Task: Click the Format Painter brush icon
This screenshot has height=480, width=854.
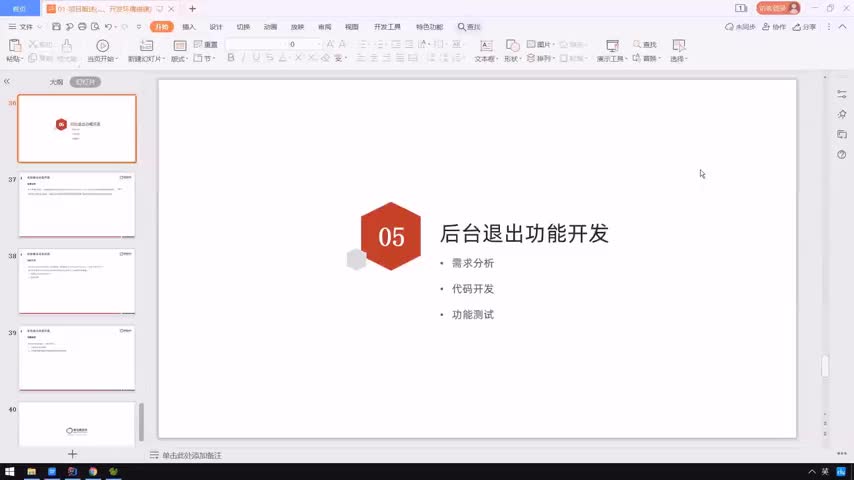Action: coord(66,46)
